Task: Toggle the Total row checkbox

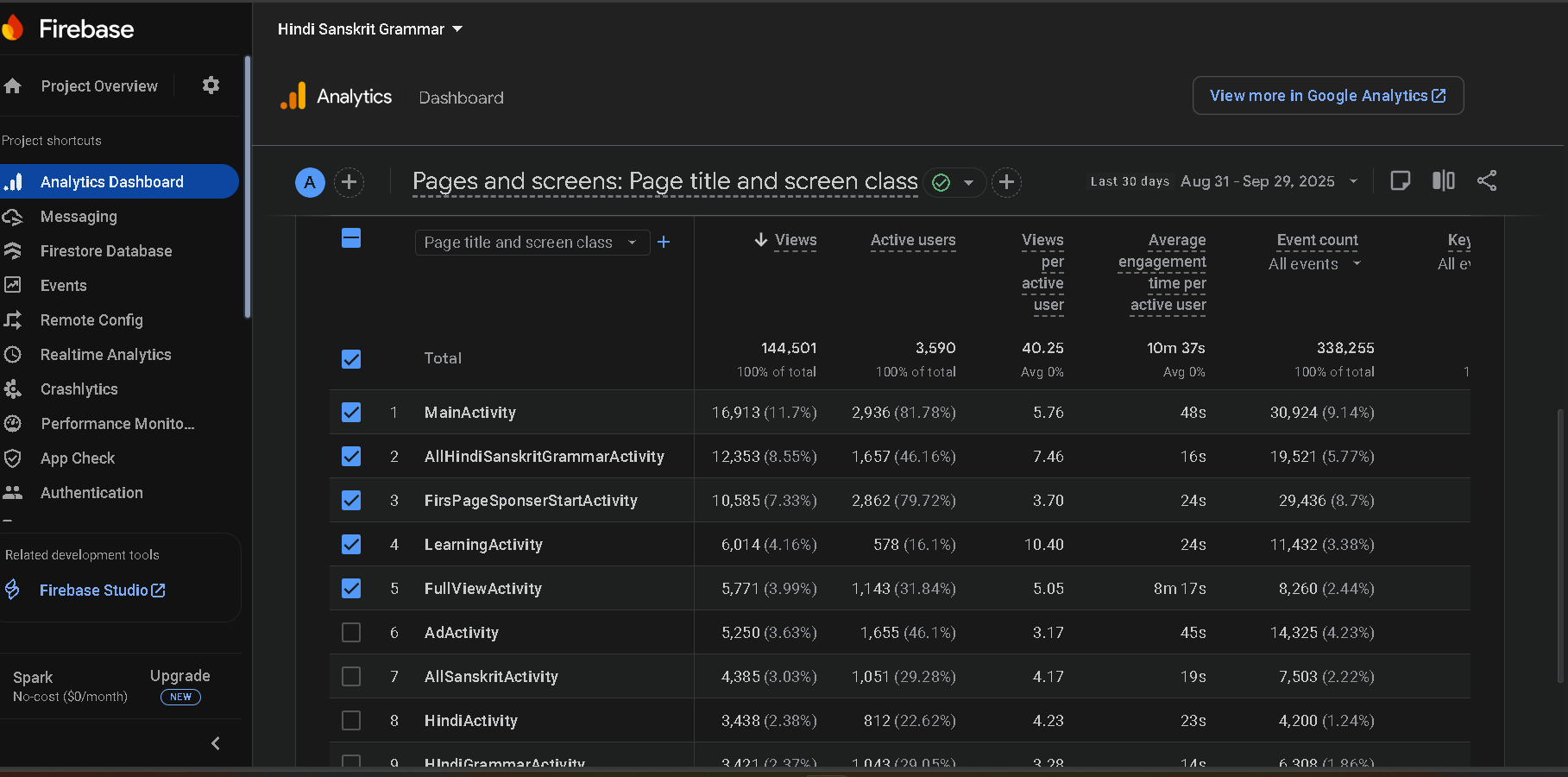Action: (x=351, y=359)
